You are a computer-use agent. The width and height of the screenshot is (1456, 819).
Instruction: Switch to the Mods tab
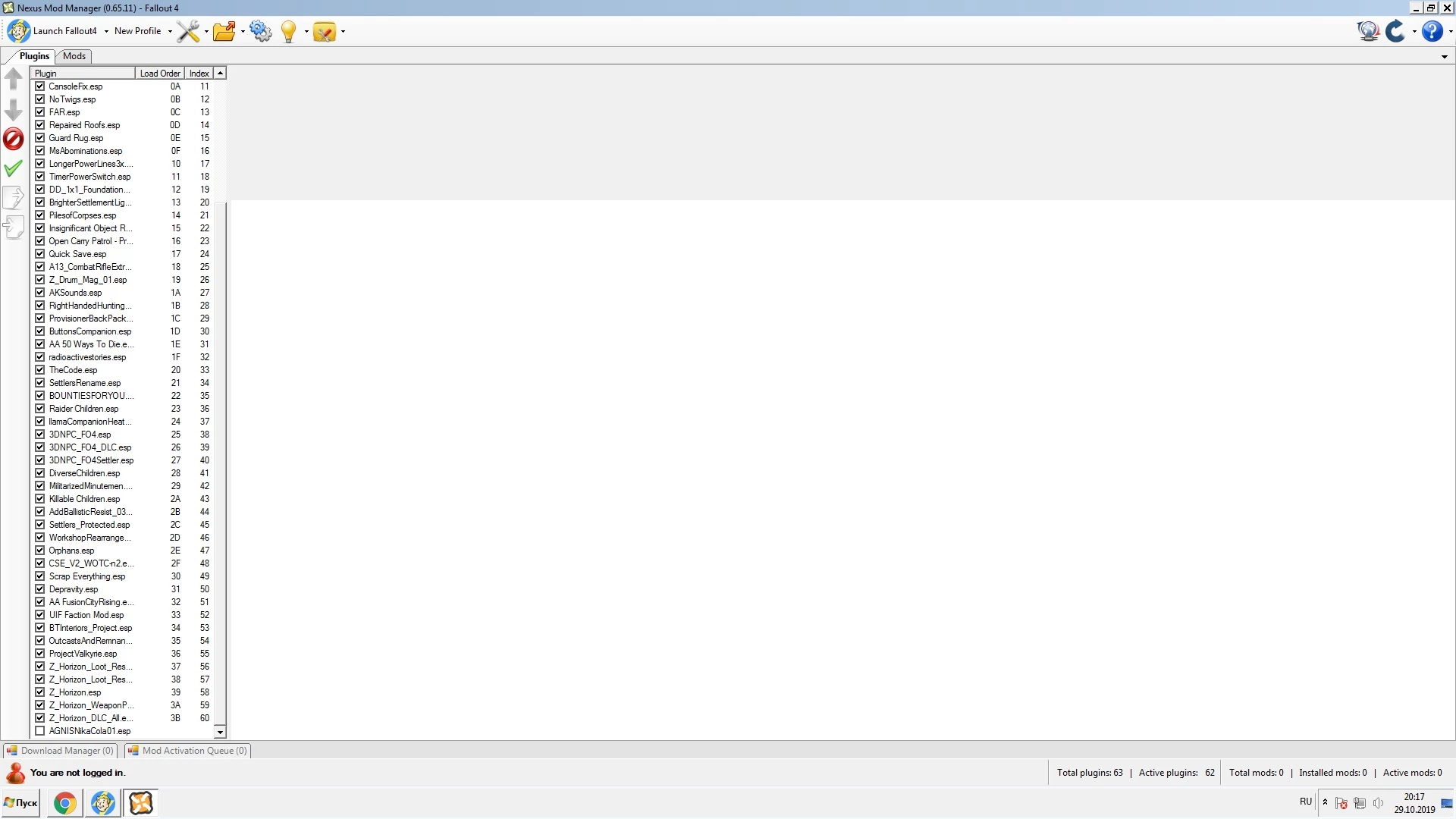point(74,56)
